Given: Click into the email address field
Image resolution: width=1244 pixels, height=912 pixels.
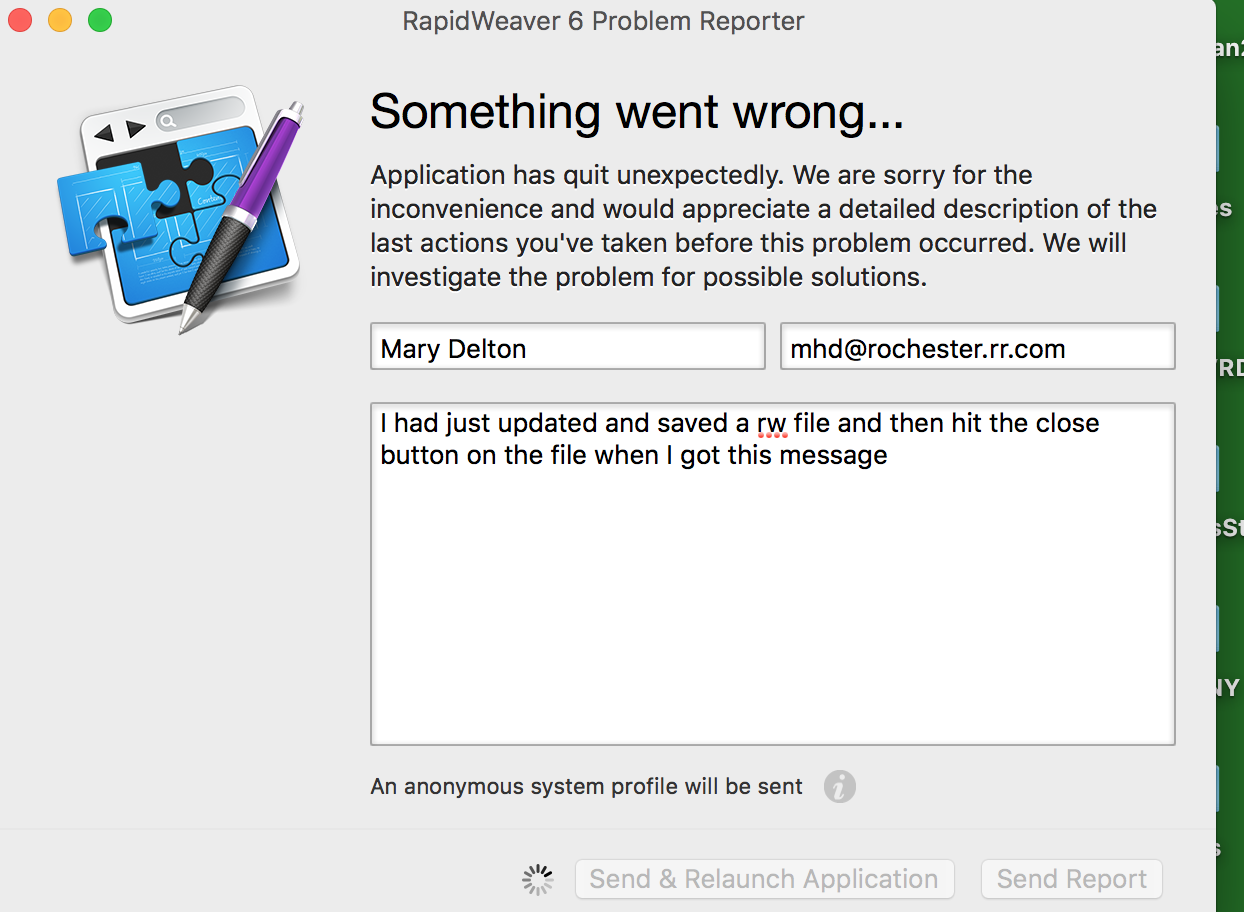Looking at the screenshot, I should [976, 348].
